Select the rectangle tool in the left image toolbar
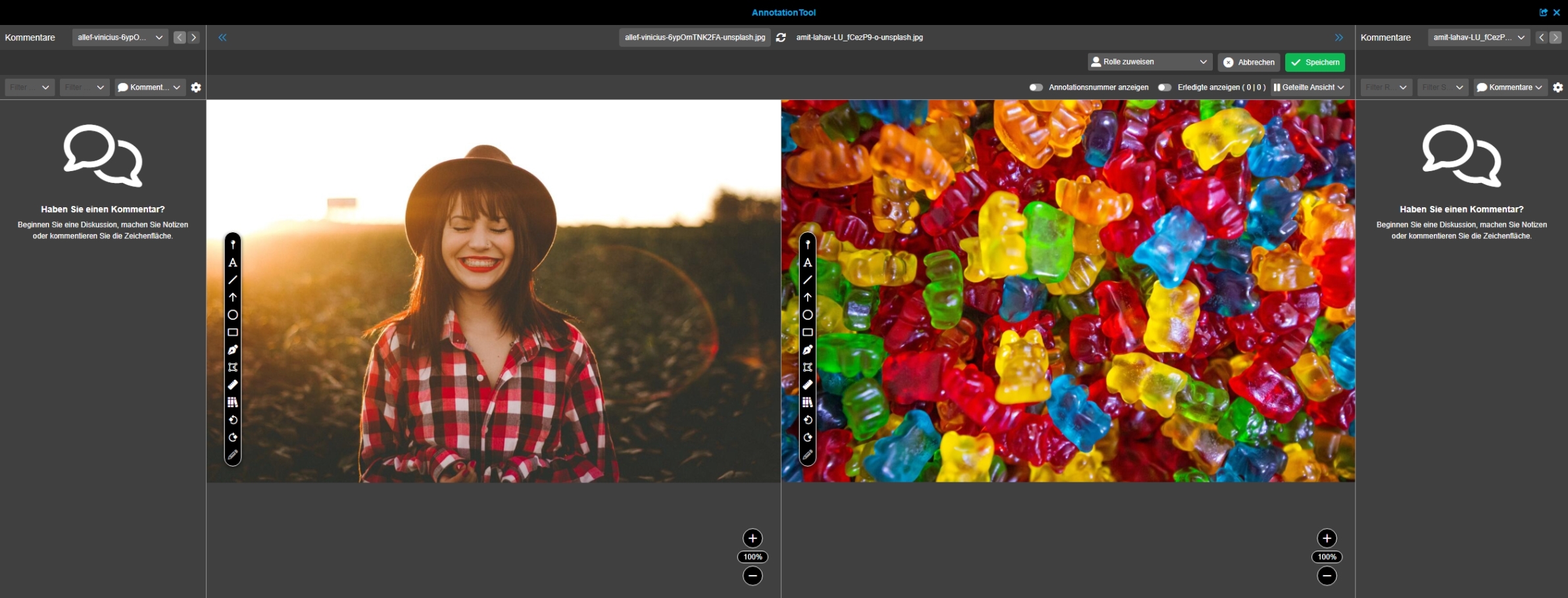This screenshot has width=1568, height=598. click(233, 332)
